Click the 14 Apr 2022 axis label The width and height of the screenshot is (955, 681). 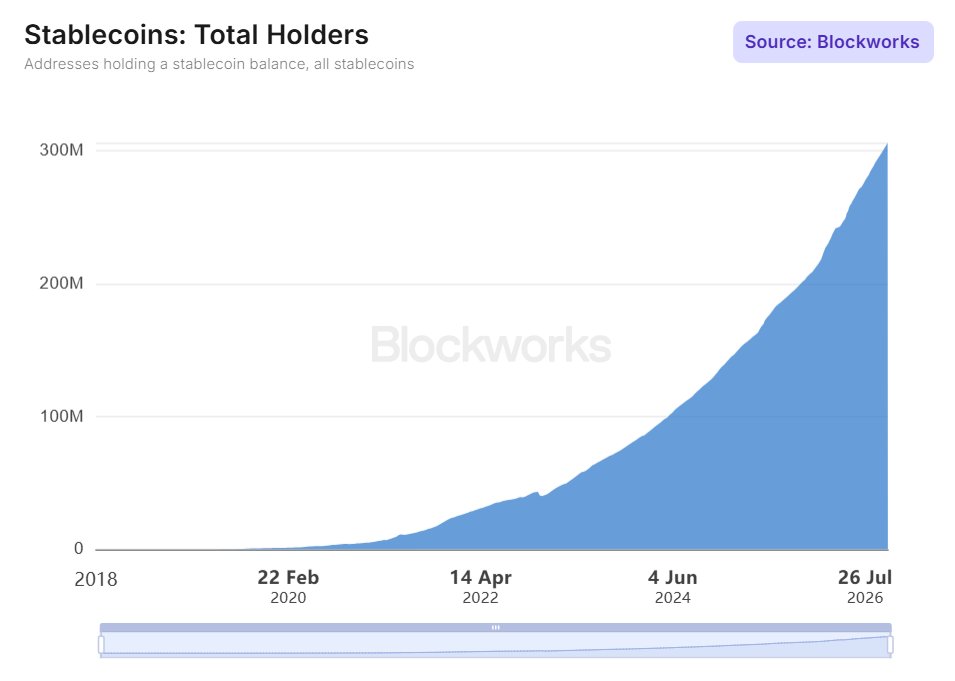[481, 587]
